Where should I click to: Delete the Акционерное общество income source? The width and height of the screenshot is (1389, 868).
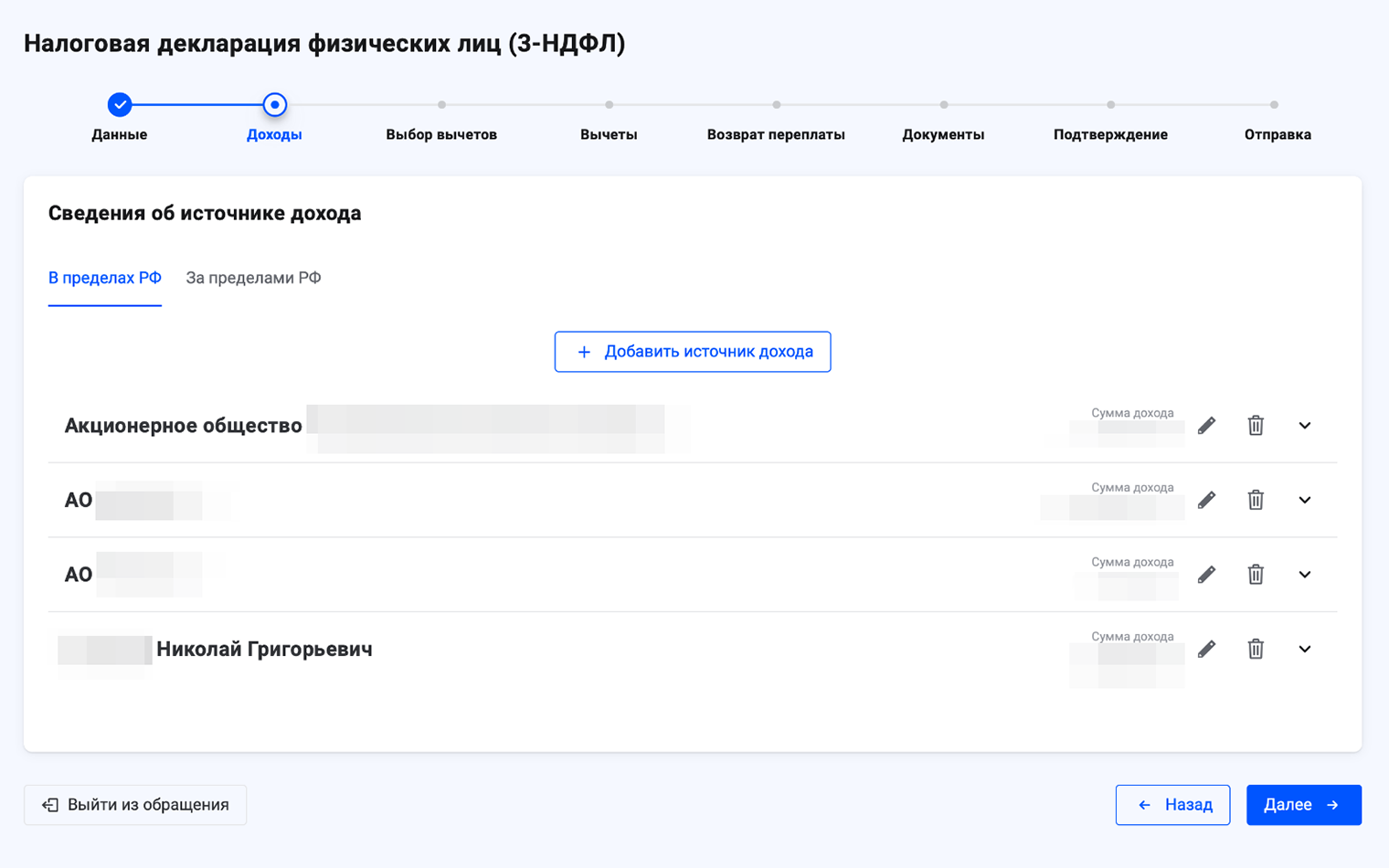tap(1256, 426)
